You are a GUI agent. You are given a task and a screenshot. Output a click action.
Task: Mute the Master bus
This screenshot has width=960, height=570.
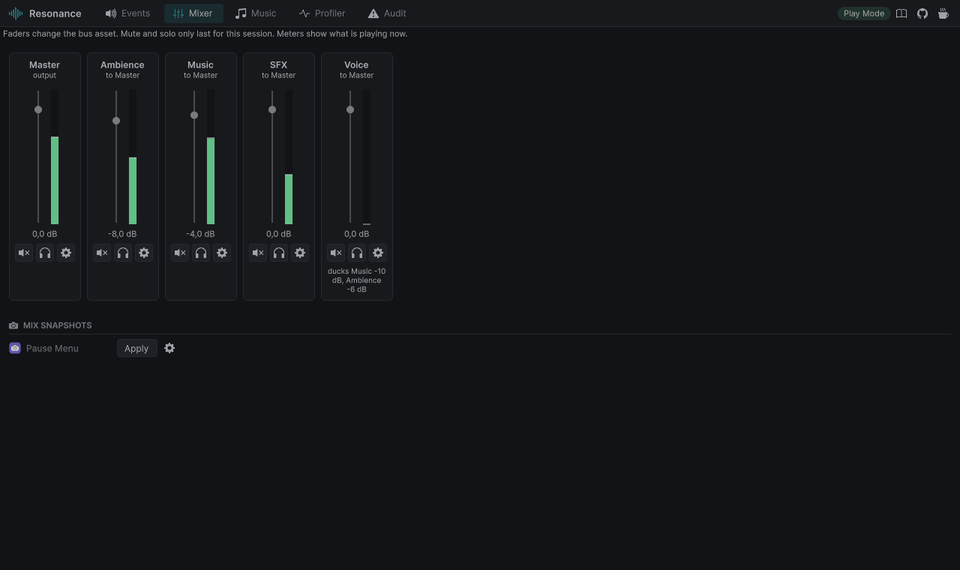pyautogui.click(x=24, y=253)
